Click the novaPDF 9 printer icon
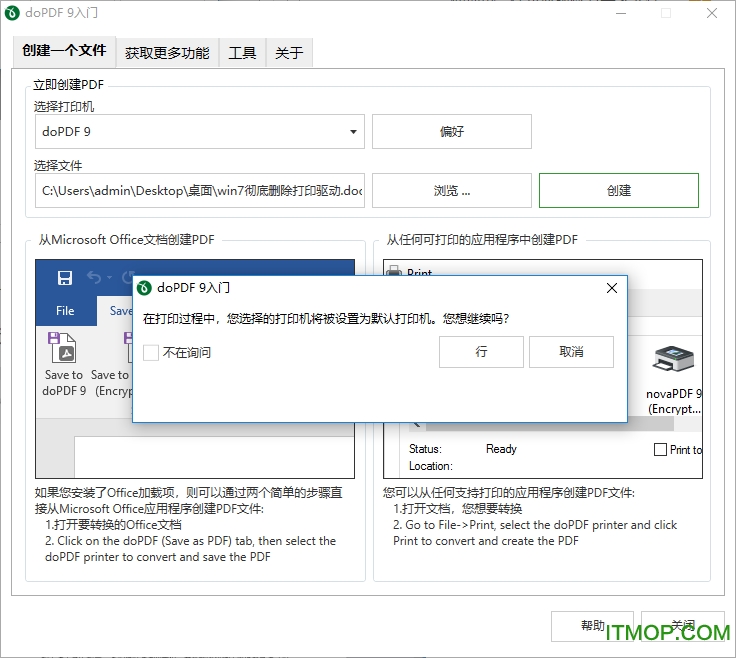 coord(673,360)
